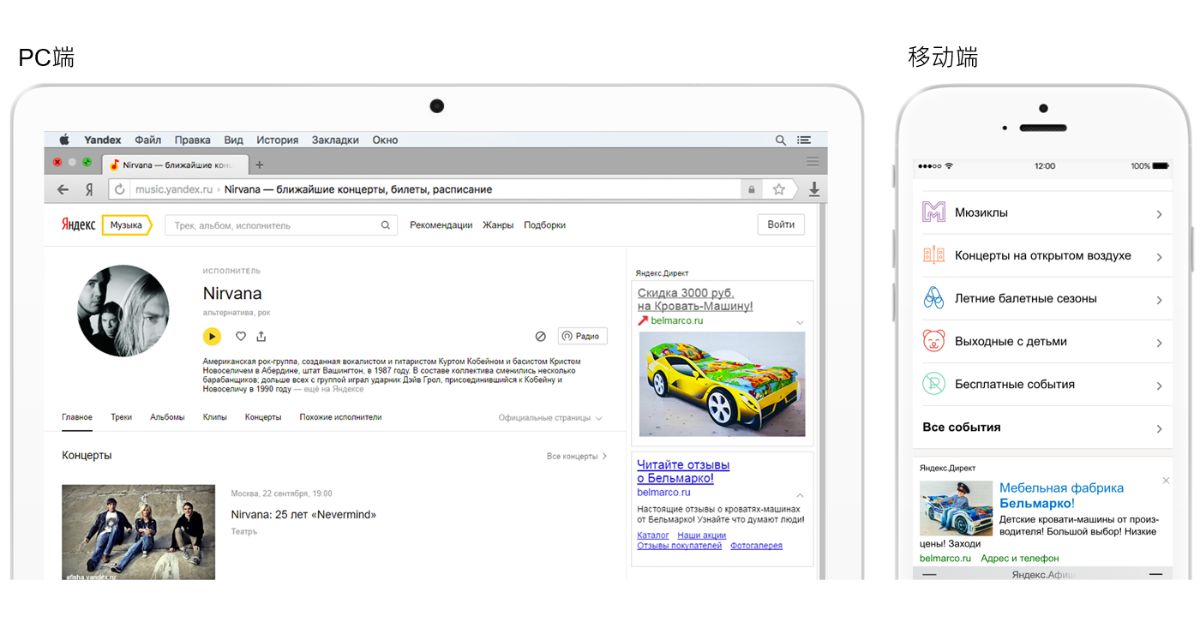Open the Все концерты link
The image size is (1200, 630).
577,456
